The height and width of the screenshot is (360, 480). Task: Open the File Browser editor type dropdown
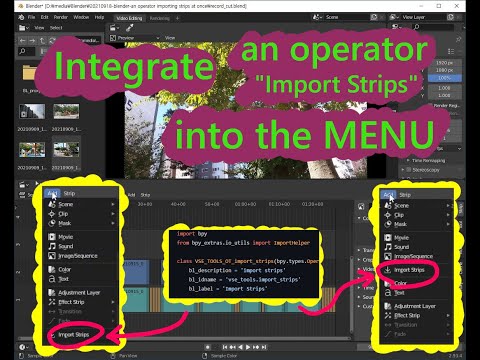click(x=24, y=28)
